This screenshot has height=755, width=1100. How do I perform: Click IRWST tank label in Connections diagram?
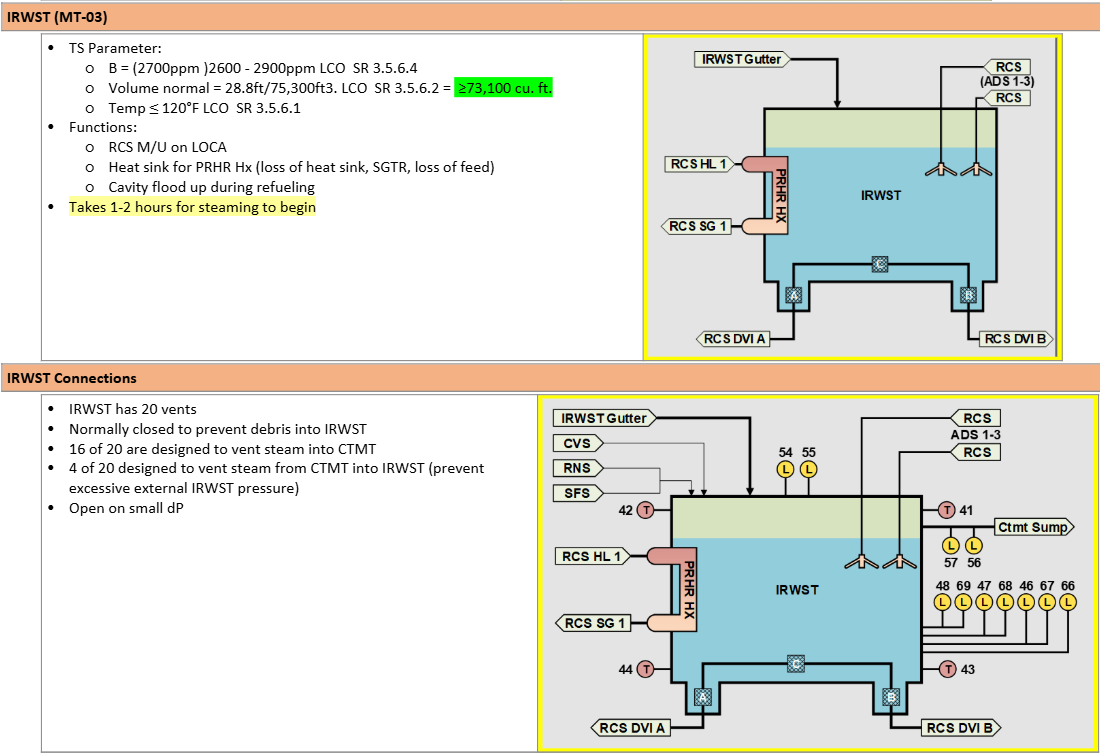[x=797, y=590]
